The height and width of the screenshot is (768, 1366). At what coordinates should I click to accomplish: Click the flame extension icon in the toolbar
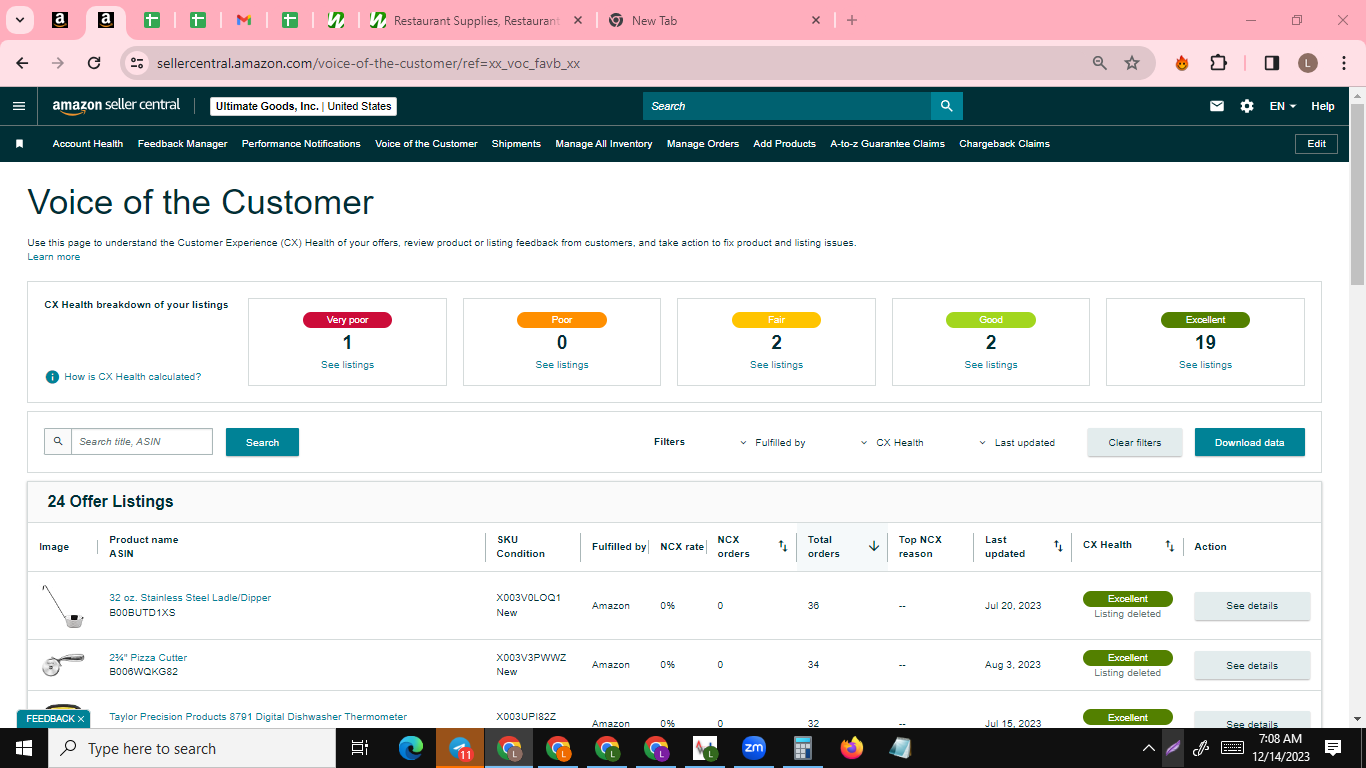click(x=1182, y=63)
